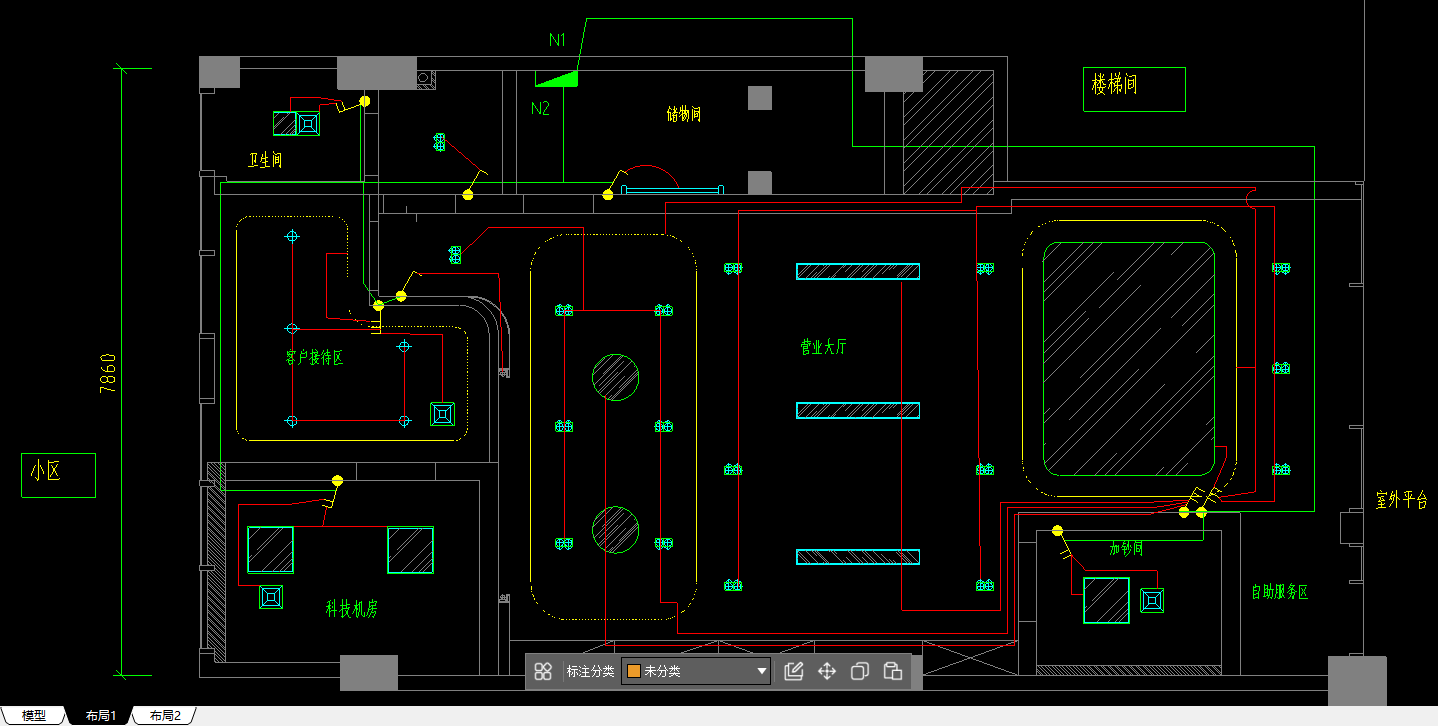Click the 储物间 room label
This screenshot has width=1438, height=726.
[684, 114]
